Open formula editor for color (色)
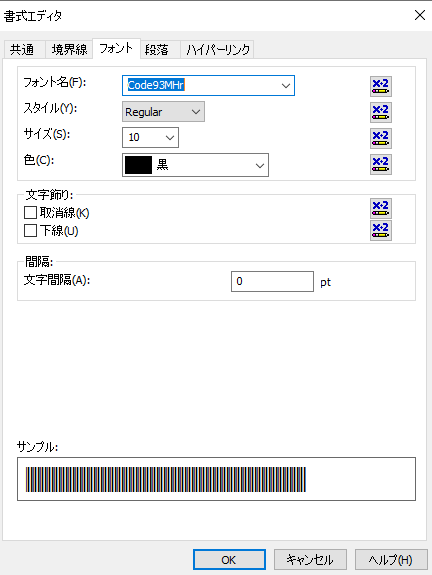This screenshot has width=432, height=575. click(x=381, y=164)
